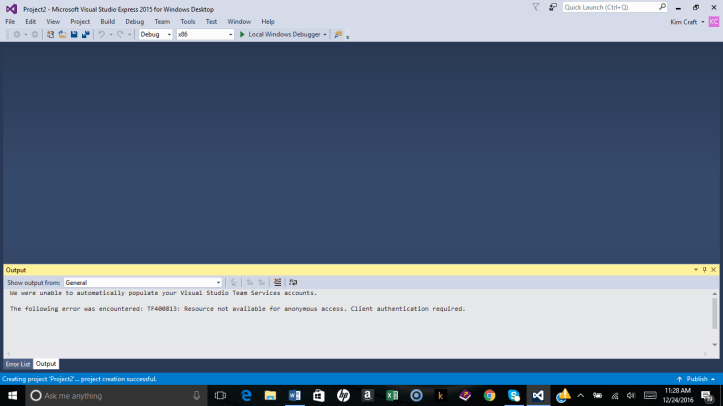723x406 pixels.
Task: Open the Windows Start menu
Action: pos(12,395)
